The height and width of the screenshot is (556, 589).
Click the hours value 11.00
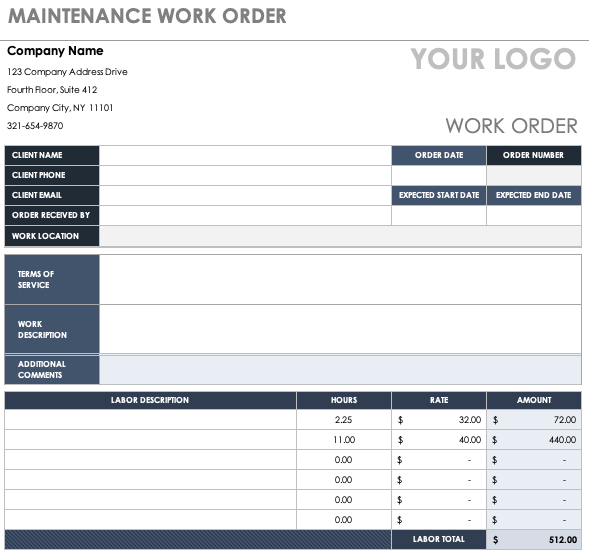coord(344,440)
